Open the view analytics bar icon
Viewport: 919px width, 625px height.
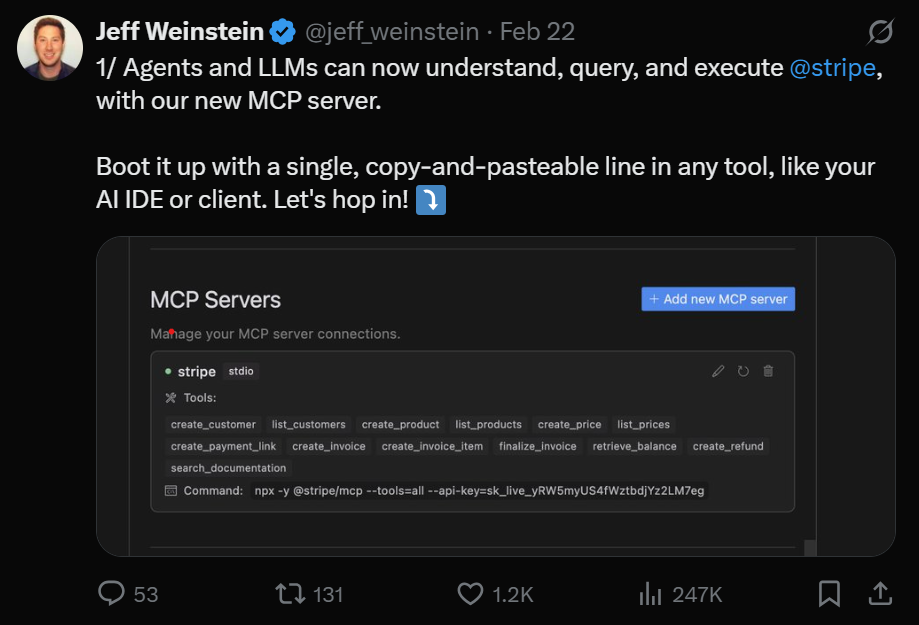650,593
